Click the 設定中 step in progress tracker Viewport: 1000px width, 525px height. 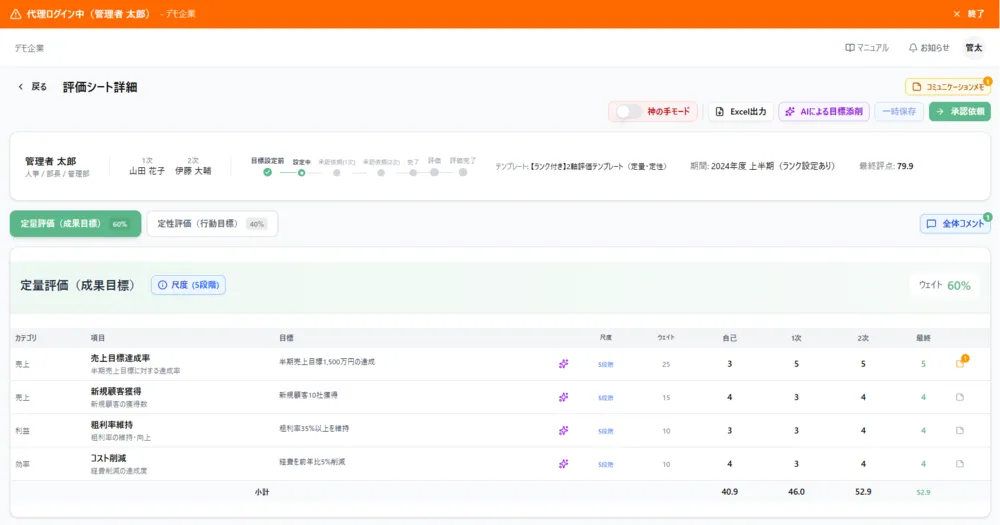click(x=302, y=167)
